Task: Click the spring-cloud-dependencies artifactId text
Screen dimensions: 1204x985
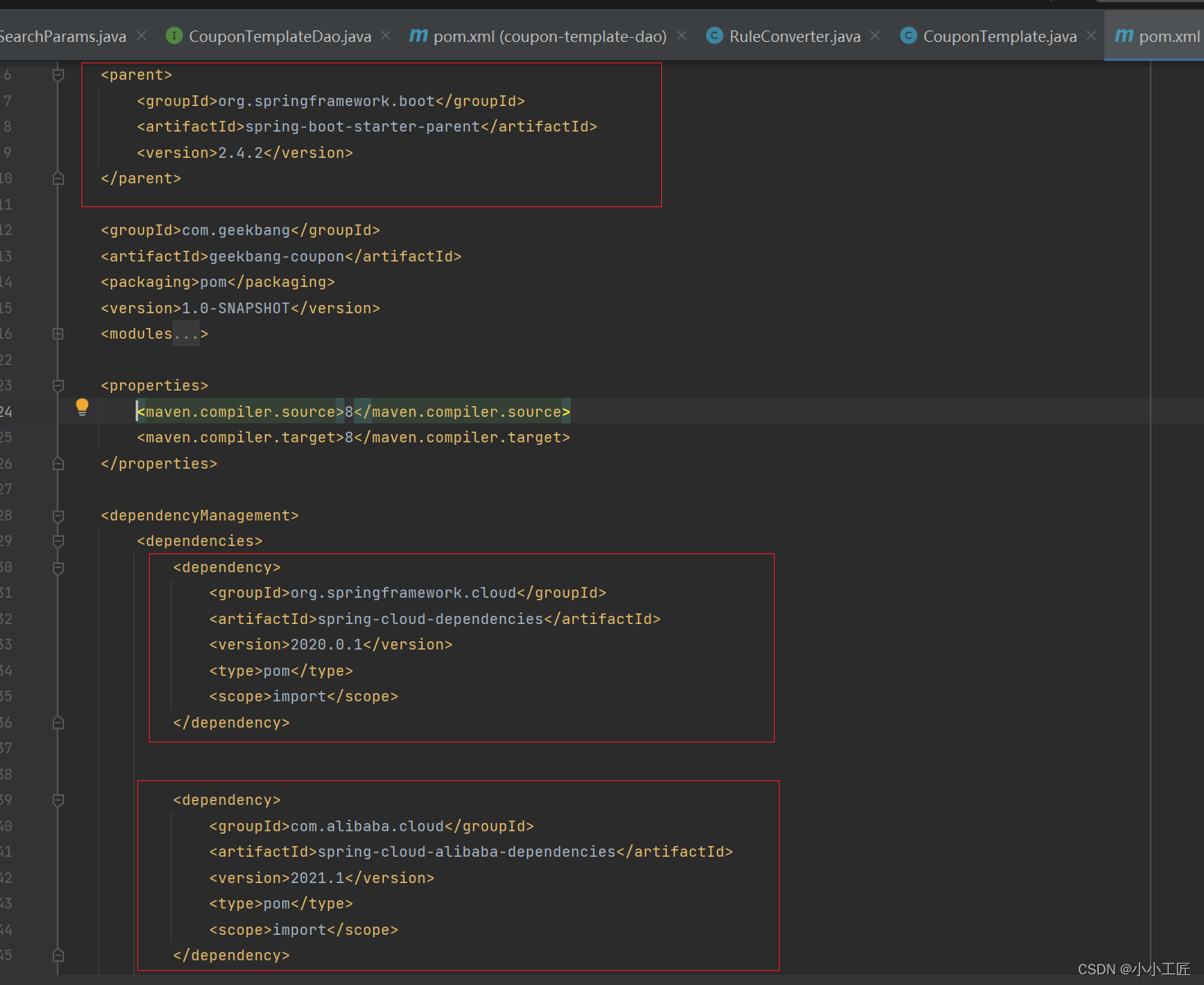Action: [431, 619]
